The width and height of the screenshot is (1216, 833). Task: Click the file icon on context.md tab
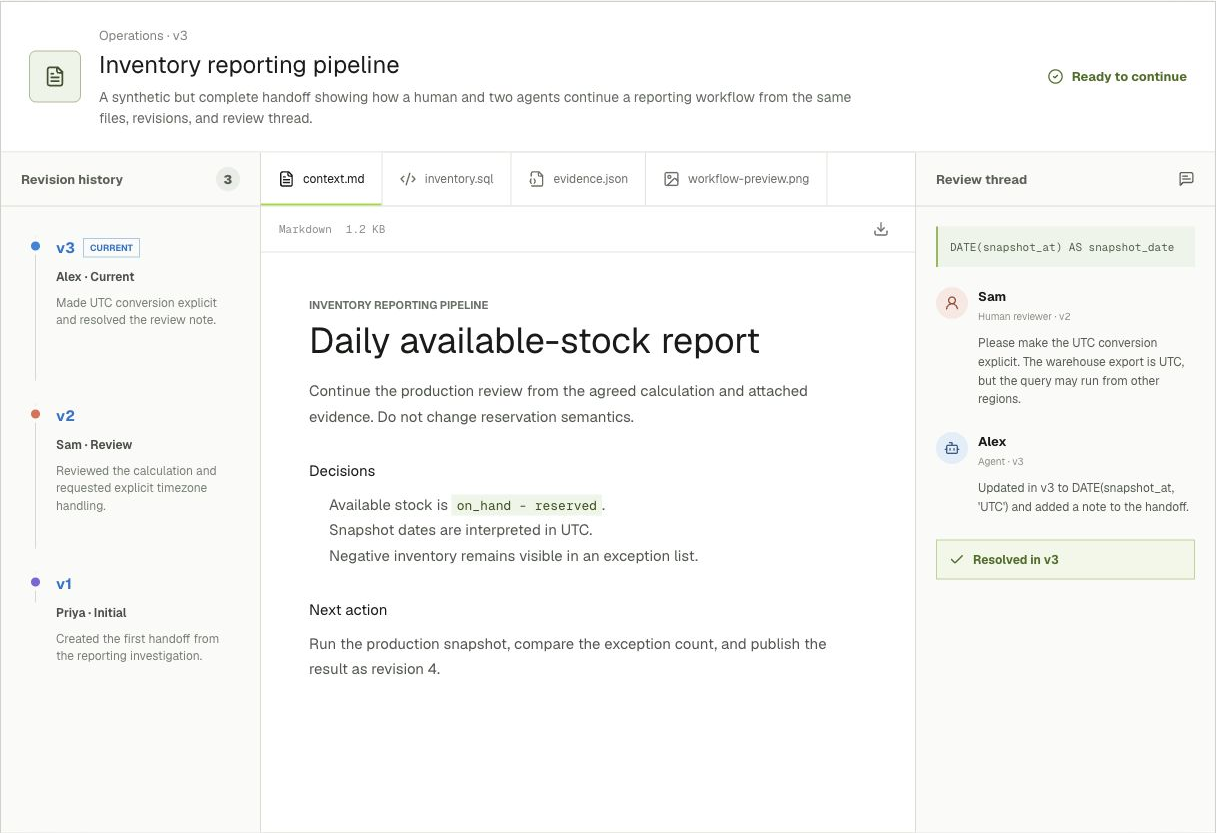coord(286,179)
